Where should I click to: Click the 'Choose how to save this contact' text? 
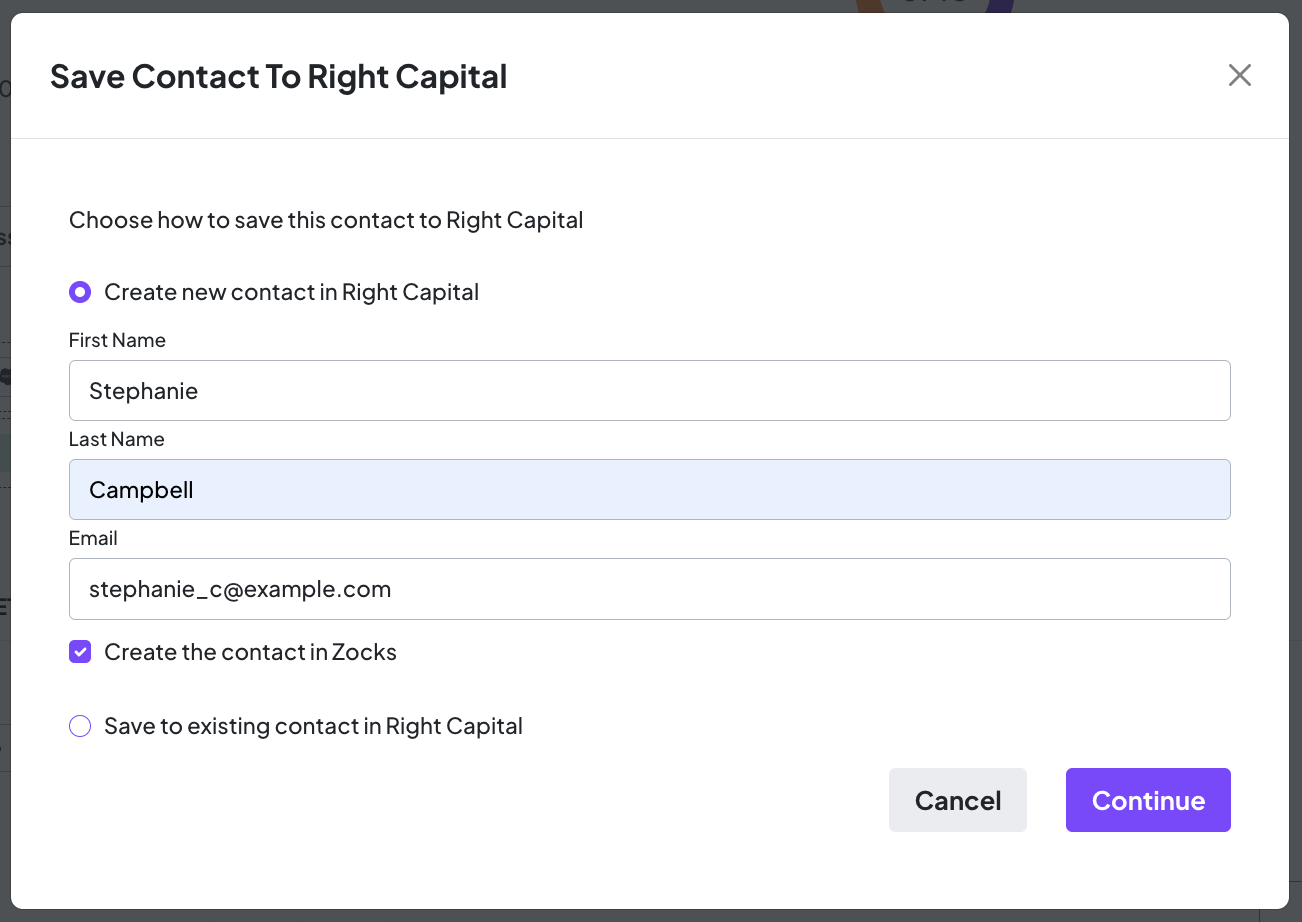point(326,220)
